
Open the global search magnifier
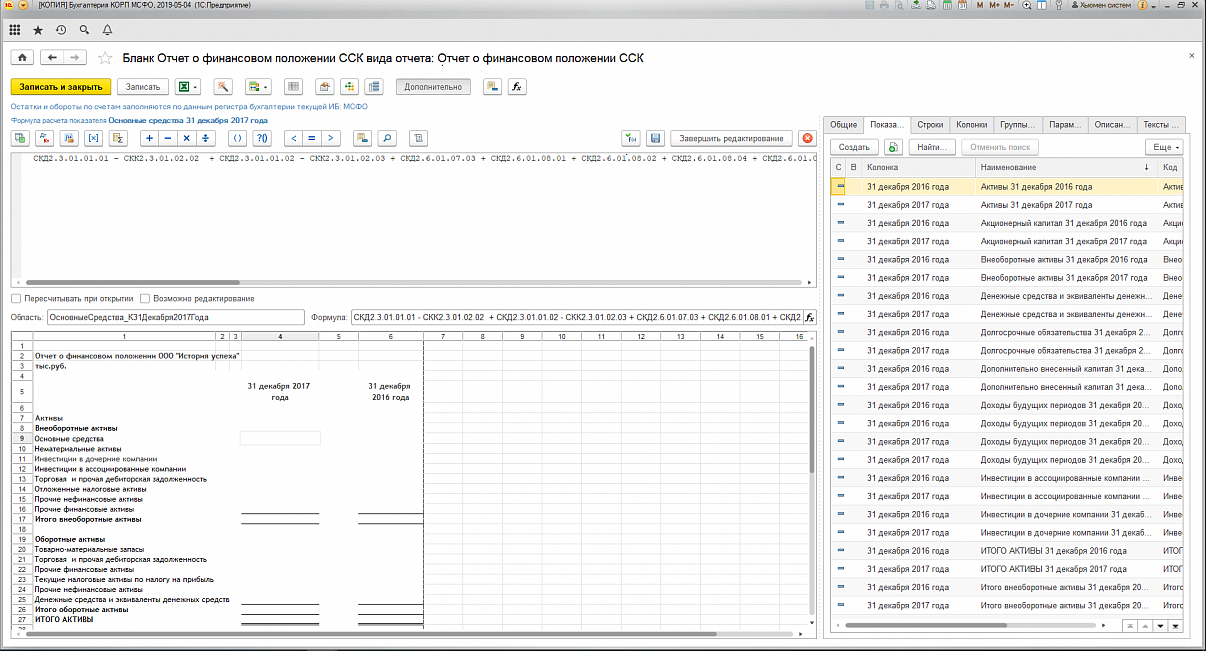coord(83,31)
